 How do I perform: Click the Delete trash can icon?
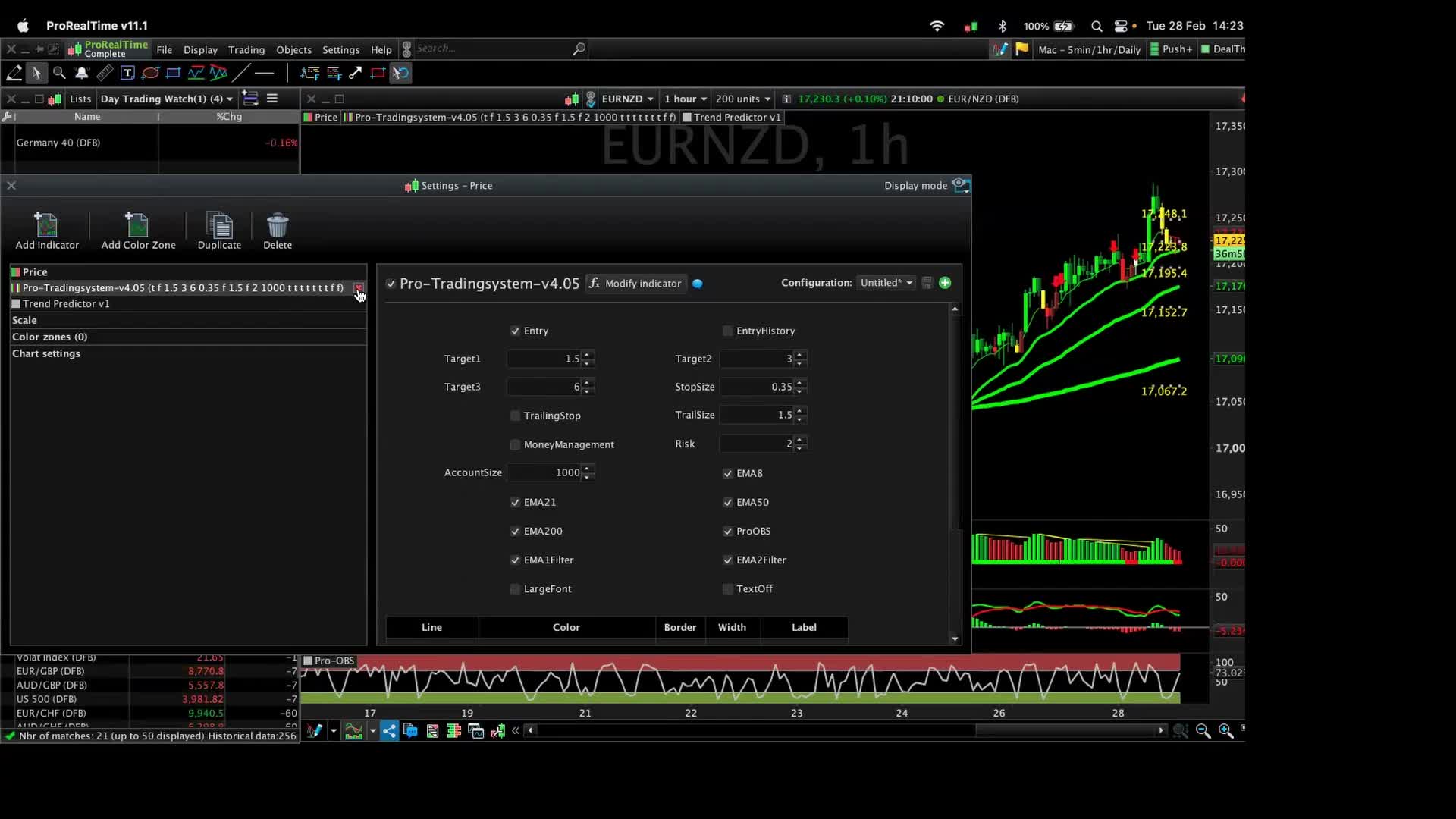pos(278,225)
